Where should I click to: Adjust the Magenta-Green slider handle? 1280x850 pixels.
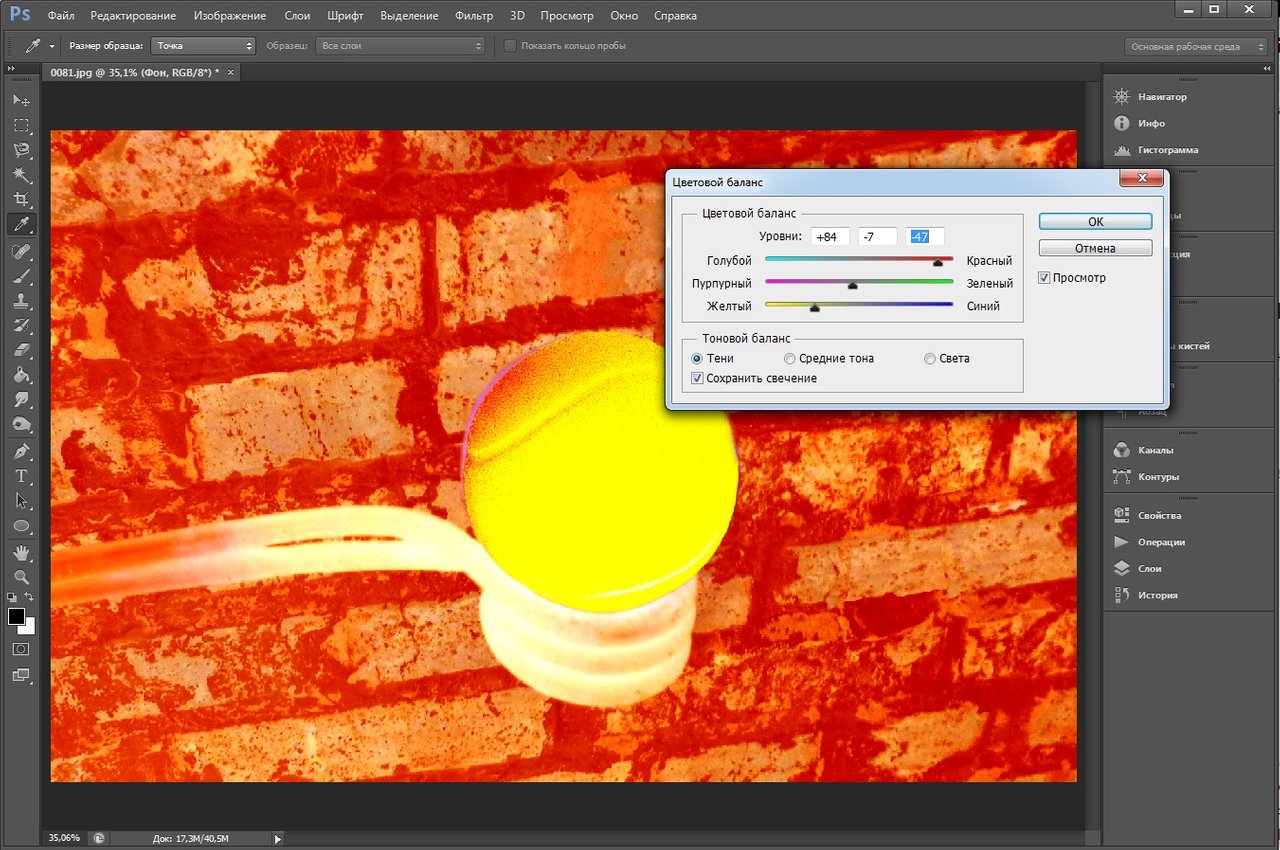[x=853, y=285]
